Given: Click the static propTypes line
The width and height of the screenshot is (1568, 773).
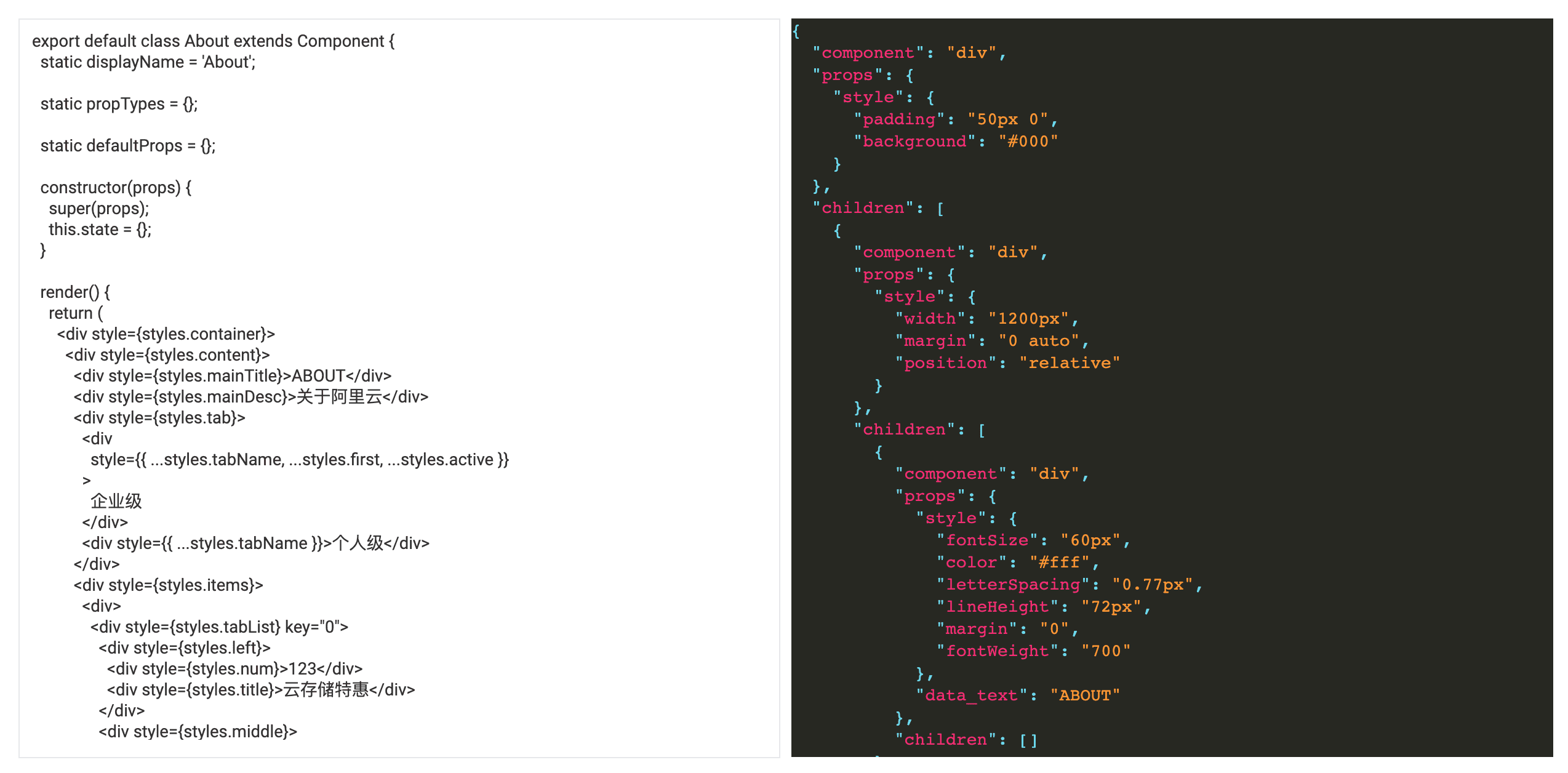Looking at the screenshot, I should [x=119, y=104].
